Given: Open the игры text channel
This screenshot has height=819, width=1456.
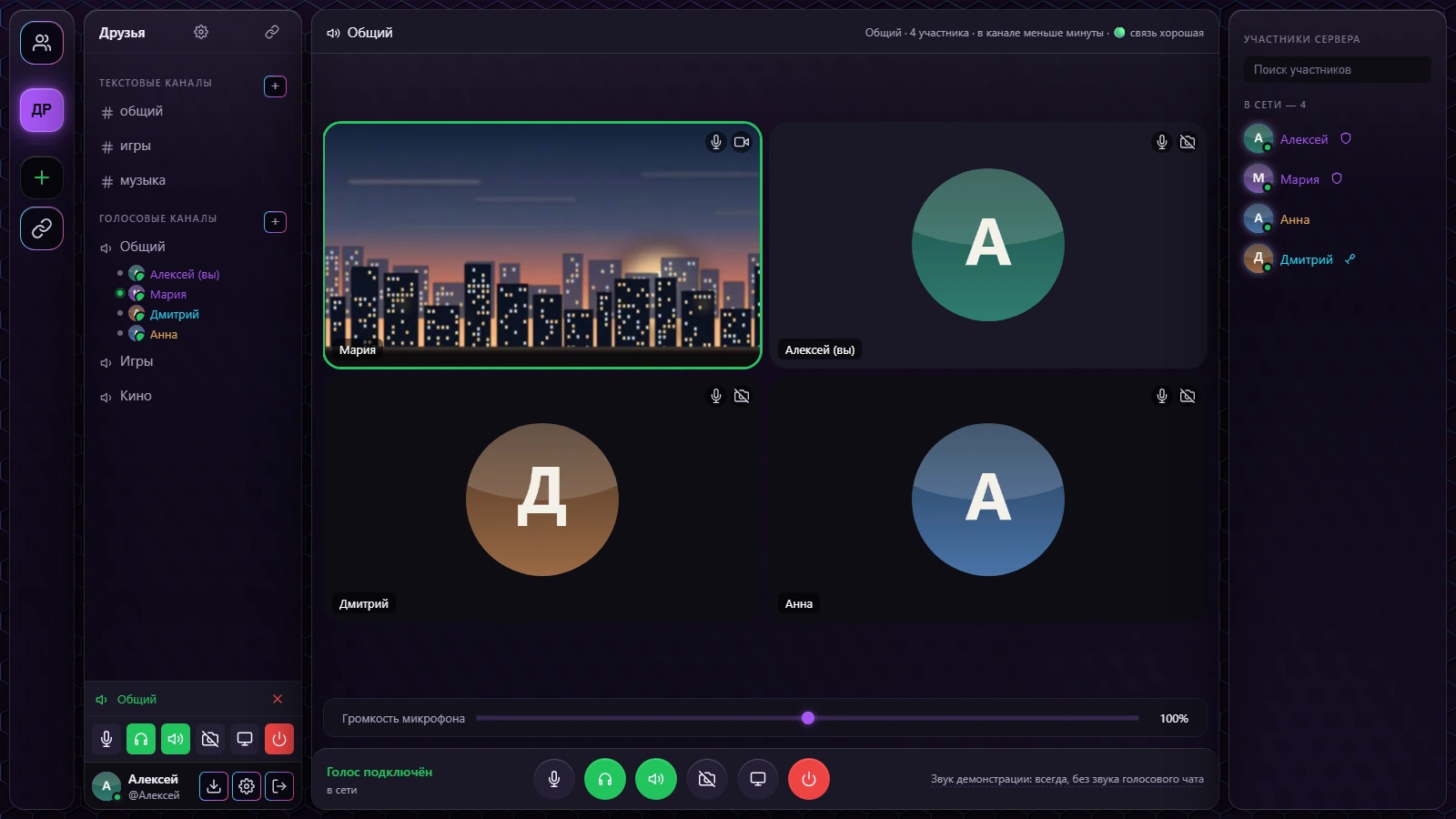Looking at the screenshot, I should [x=193, y=146].
